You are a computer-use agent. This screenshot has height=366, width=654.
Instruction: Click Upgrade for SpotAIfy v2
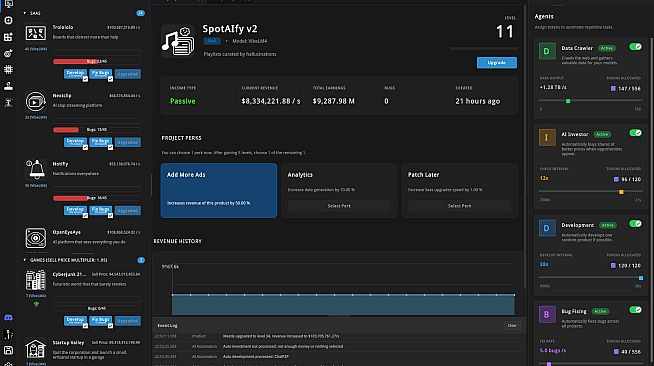coord(496,63)
